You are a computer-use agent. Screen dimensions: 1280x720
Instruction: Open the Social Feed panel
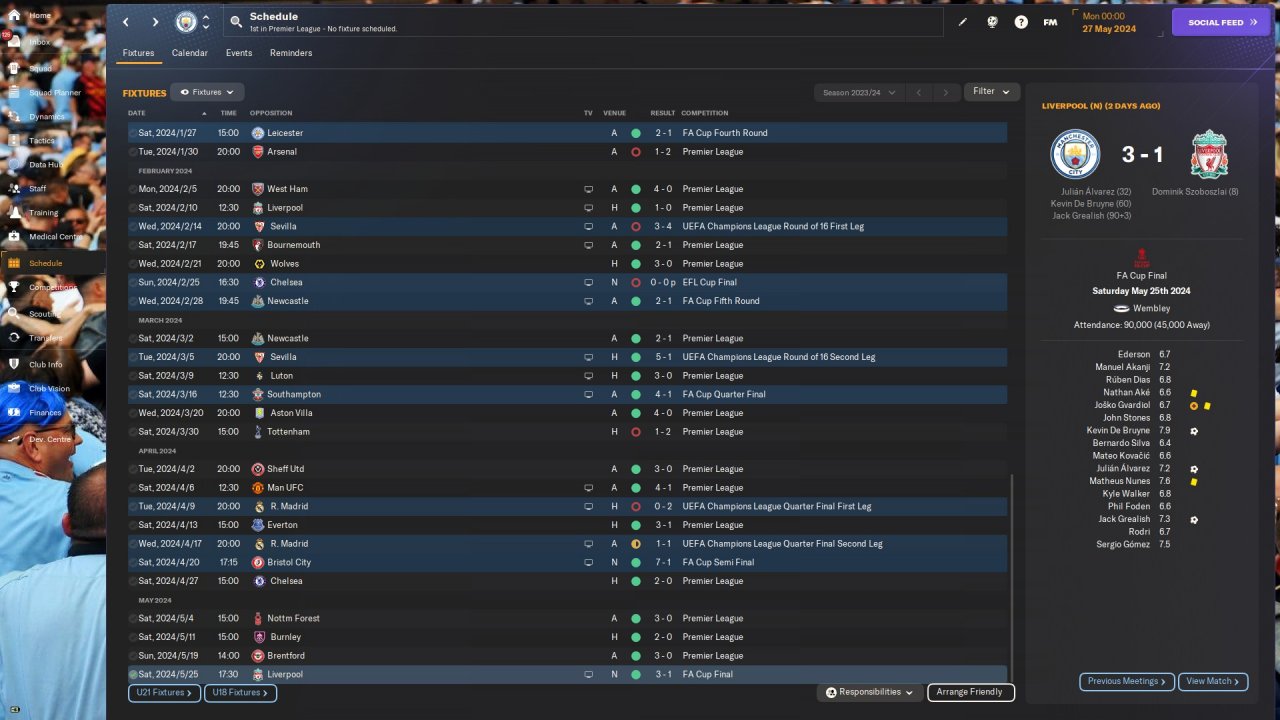pyautogui.click(x=1220, y=22)
